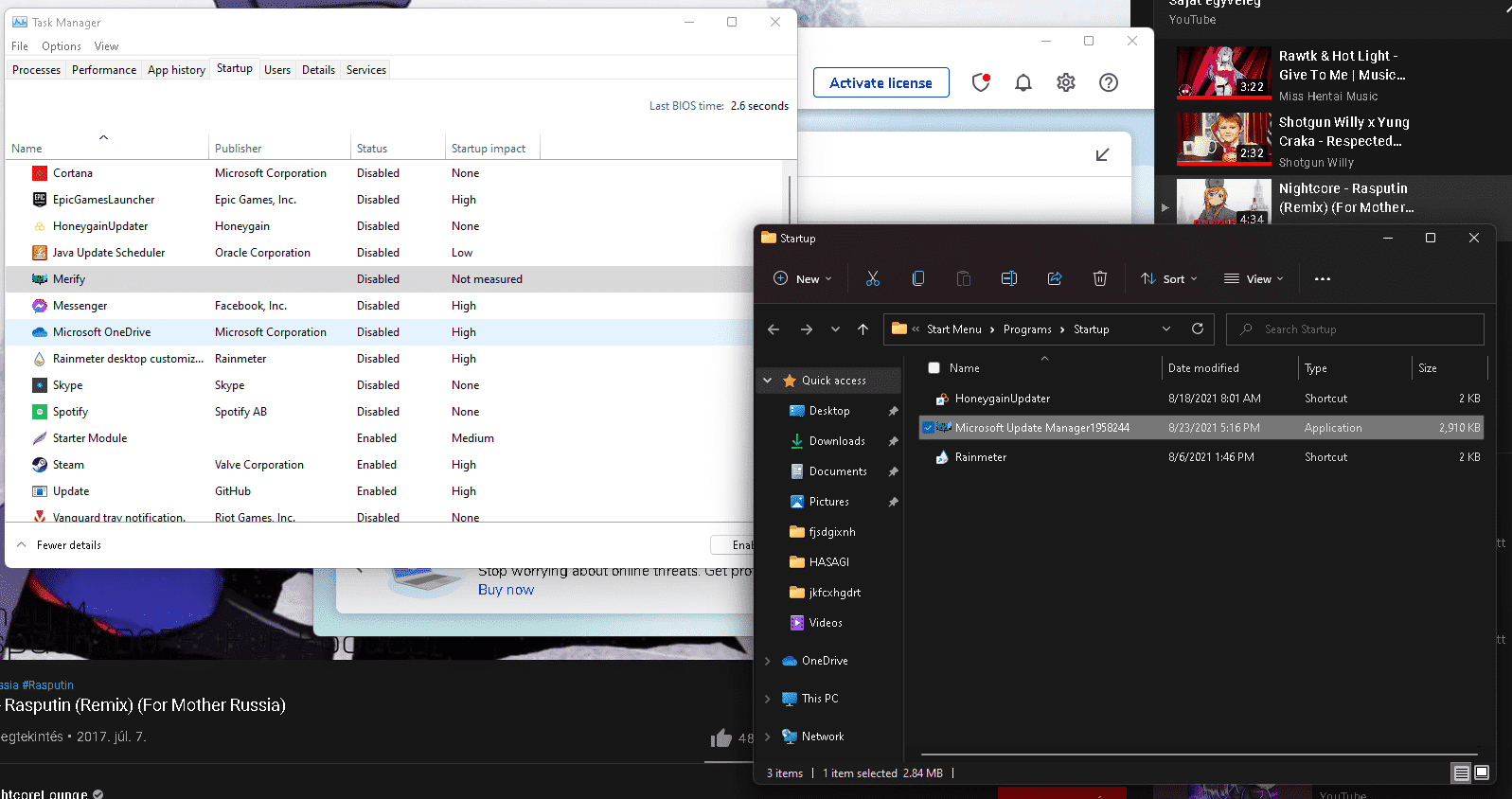Screen dimensions: 1512x799
Task: Expand the This PC tree node
Action: [768, 699]
